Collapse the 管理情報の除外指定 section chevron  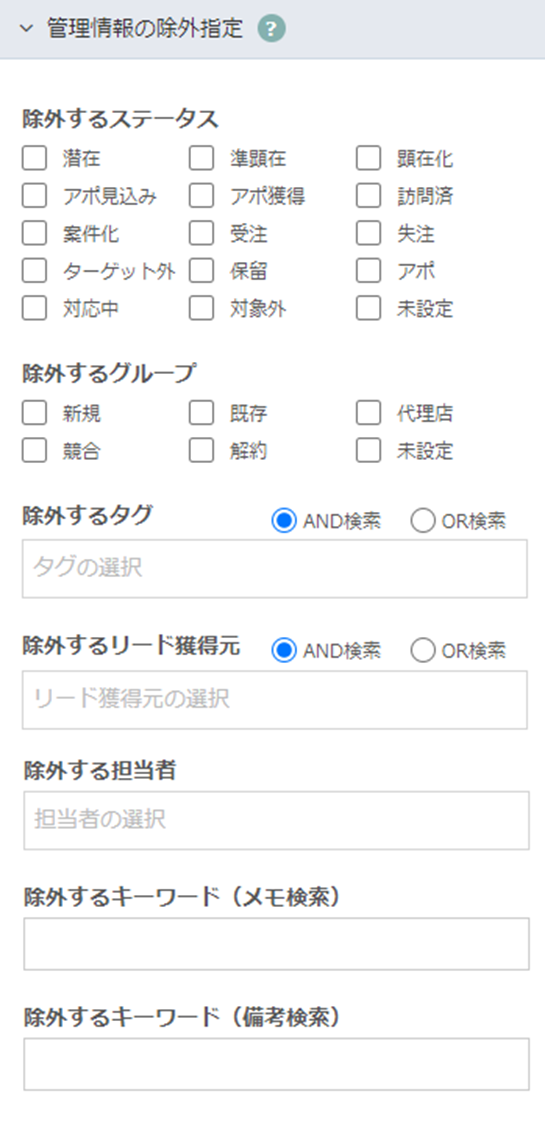(27, 29)
